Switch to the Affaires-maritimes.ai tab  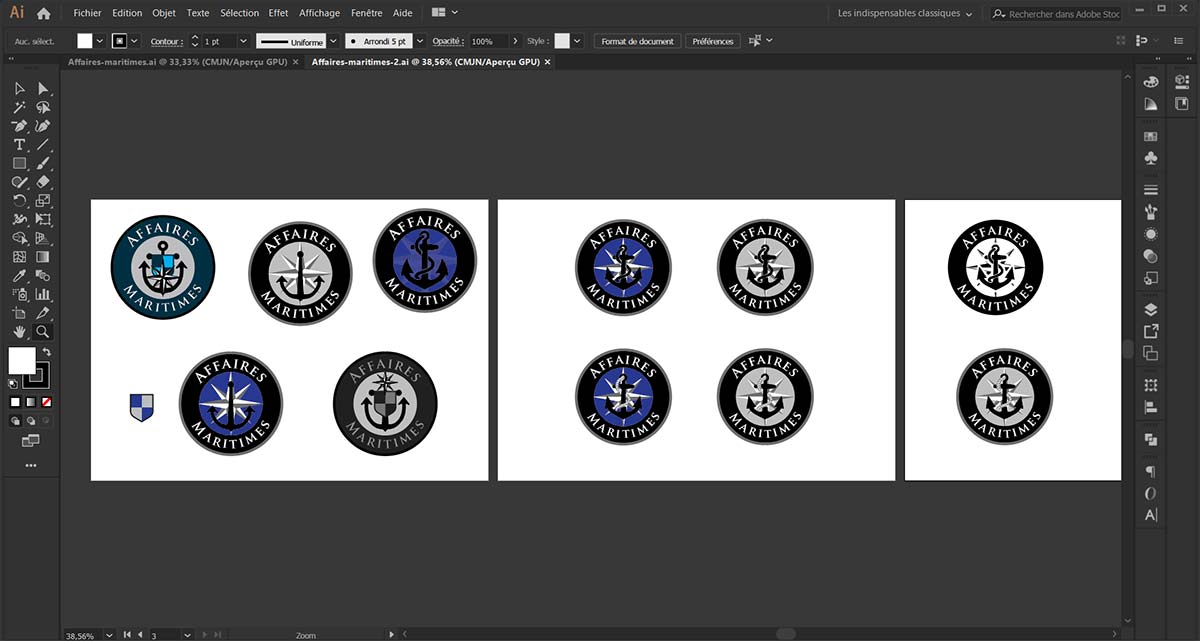click(x=175, y=62)
